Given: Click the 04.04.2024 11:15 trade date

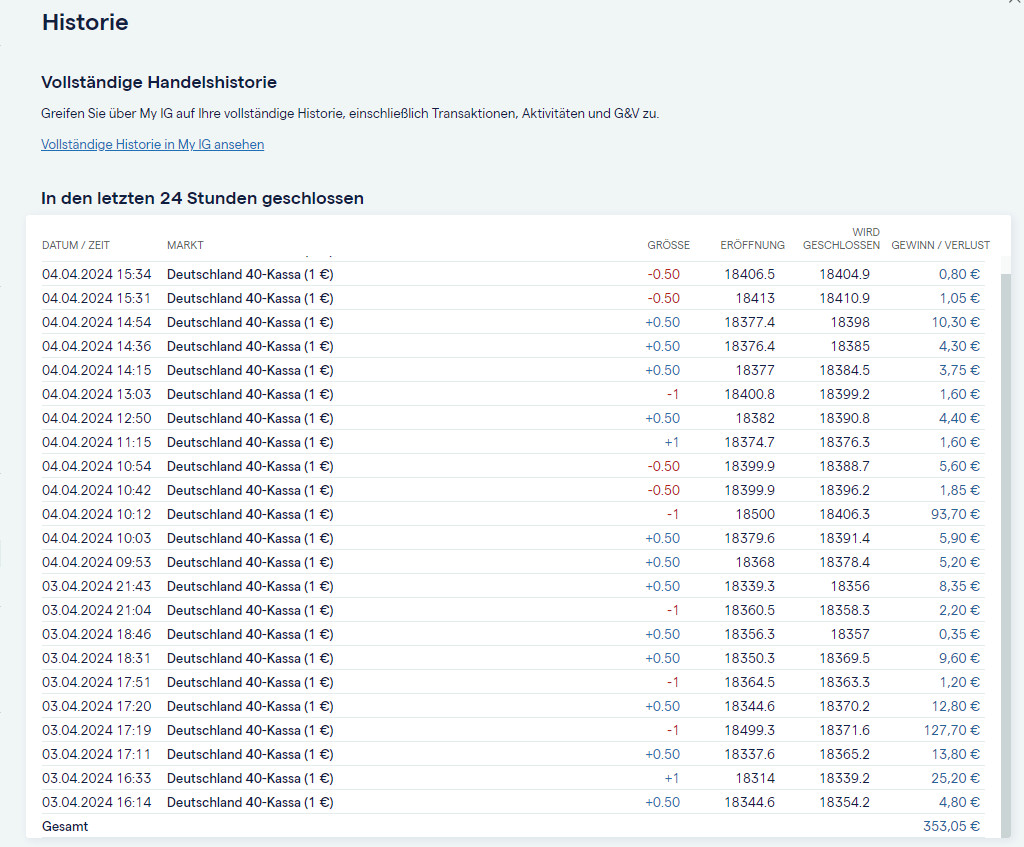Looking at the screenshot, I should (x=97, y=442).
